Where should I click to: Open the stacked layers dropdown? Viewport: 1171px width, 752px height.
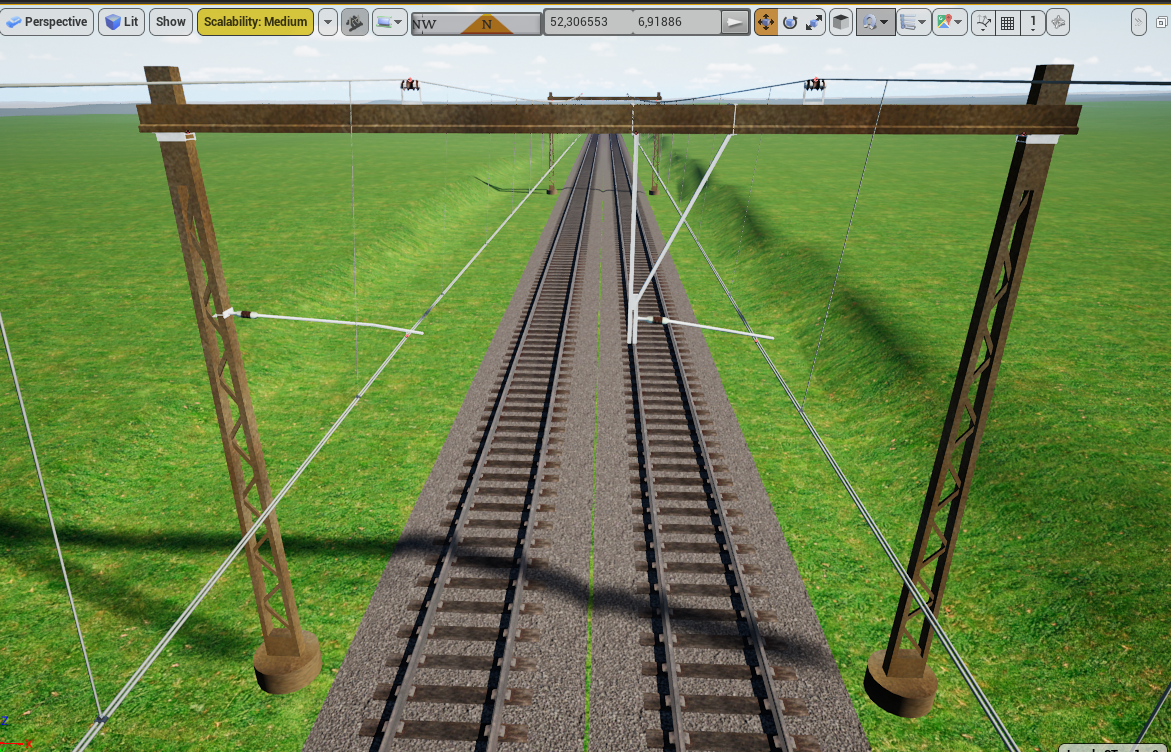913,22
